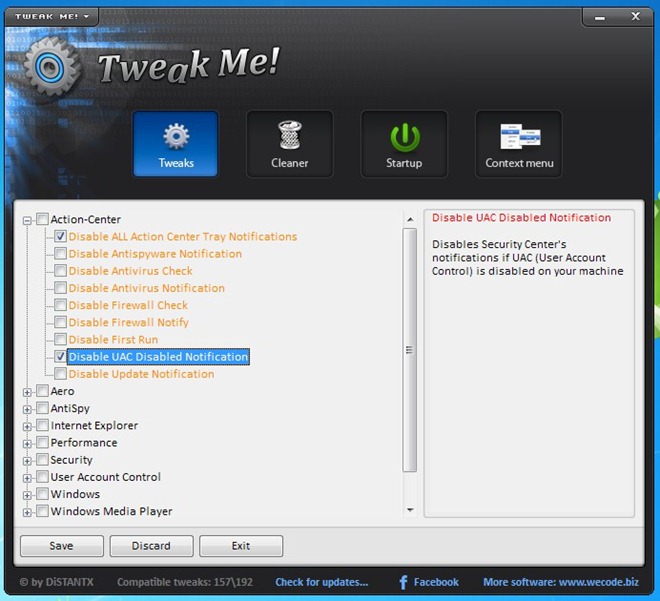Click the Tweak Me gear logo
The image size is (660, 601).
[x=51, y=66]
